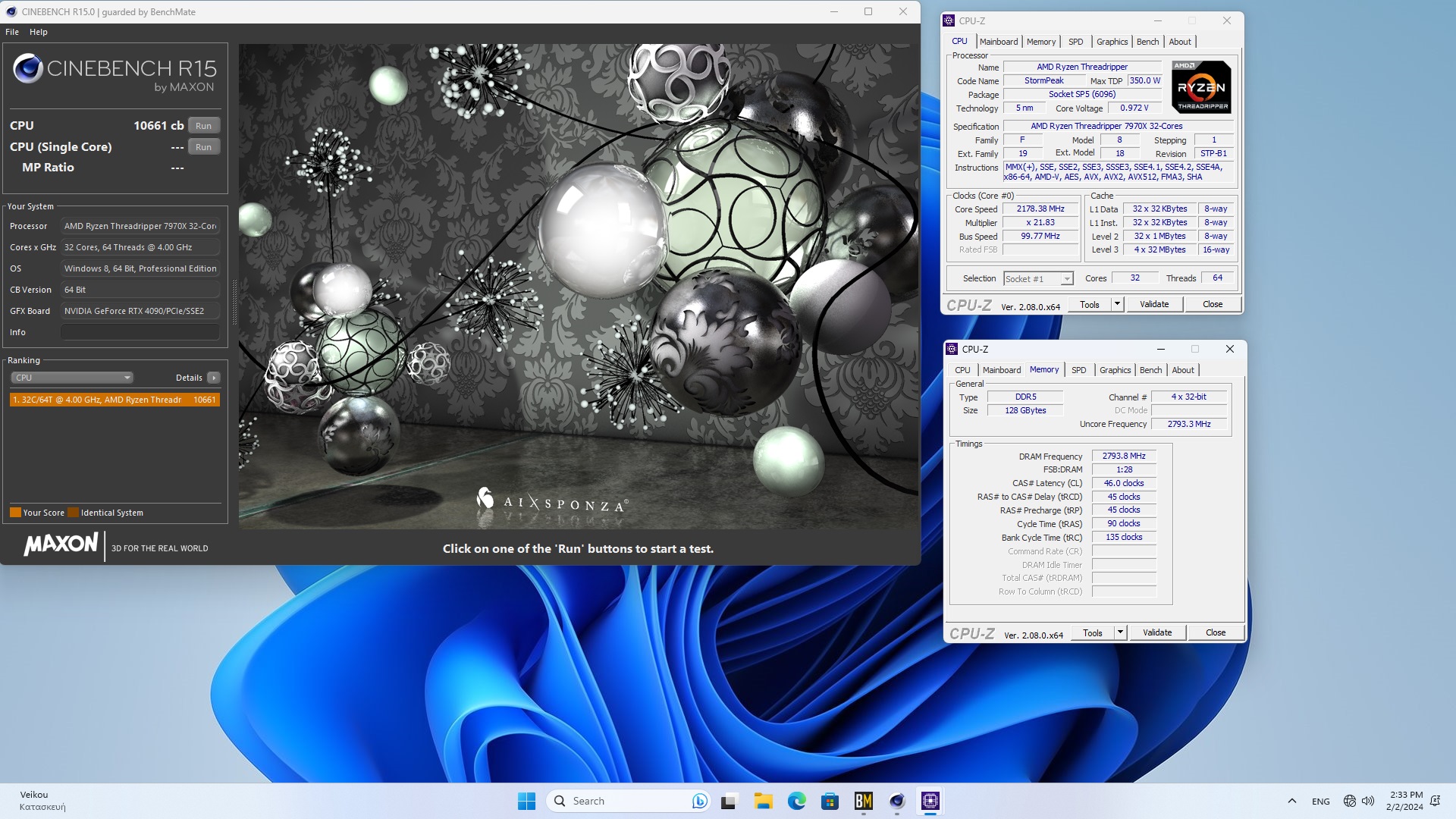Run the CPU multi-core benchmark
The image size is (1456, 819).
pyautogui.click(x=203, y=126)
